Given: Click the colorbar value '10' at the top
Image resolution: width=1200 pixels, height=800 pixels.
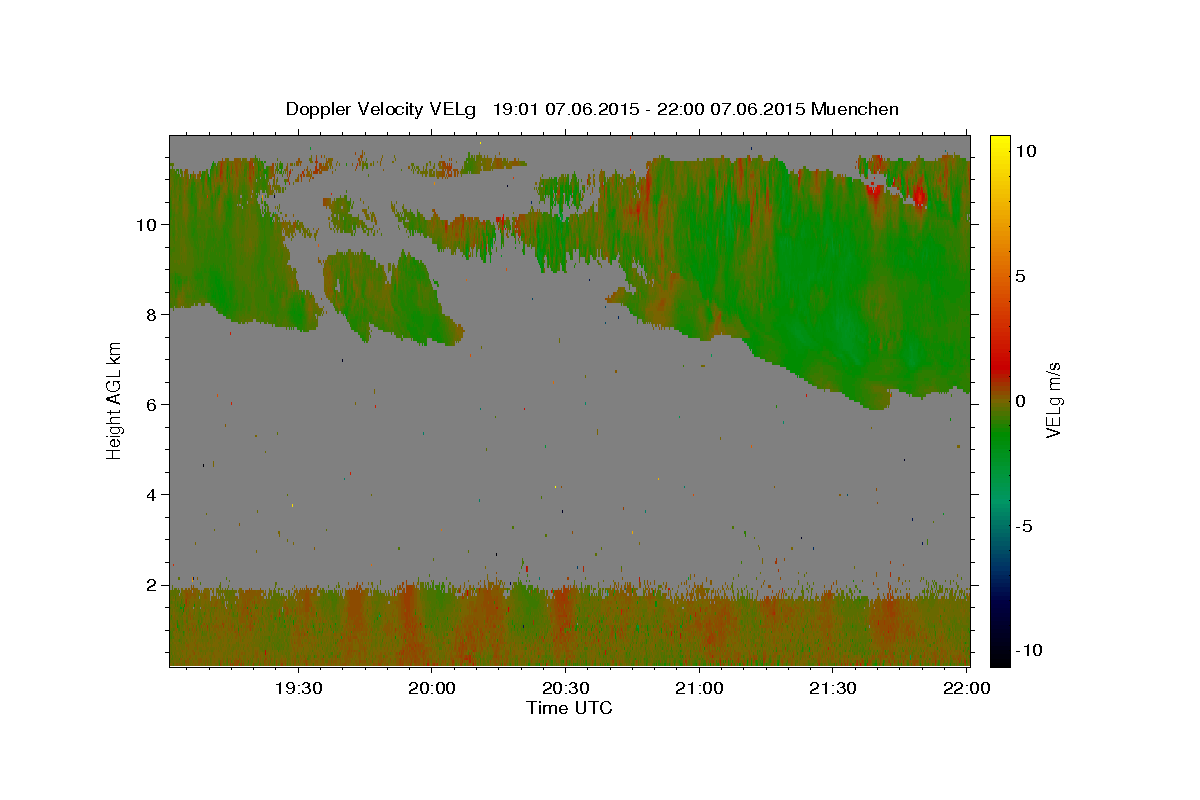Looking at the screenshot, I should (1026, 150).
